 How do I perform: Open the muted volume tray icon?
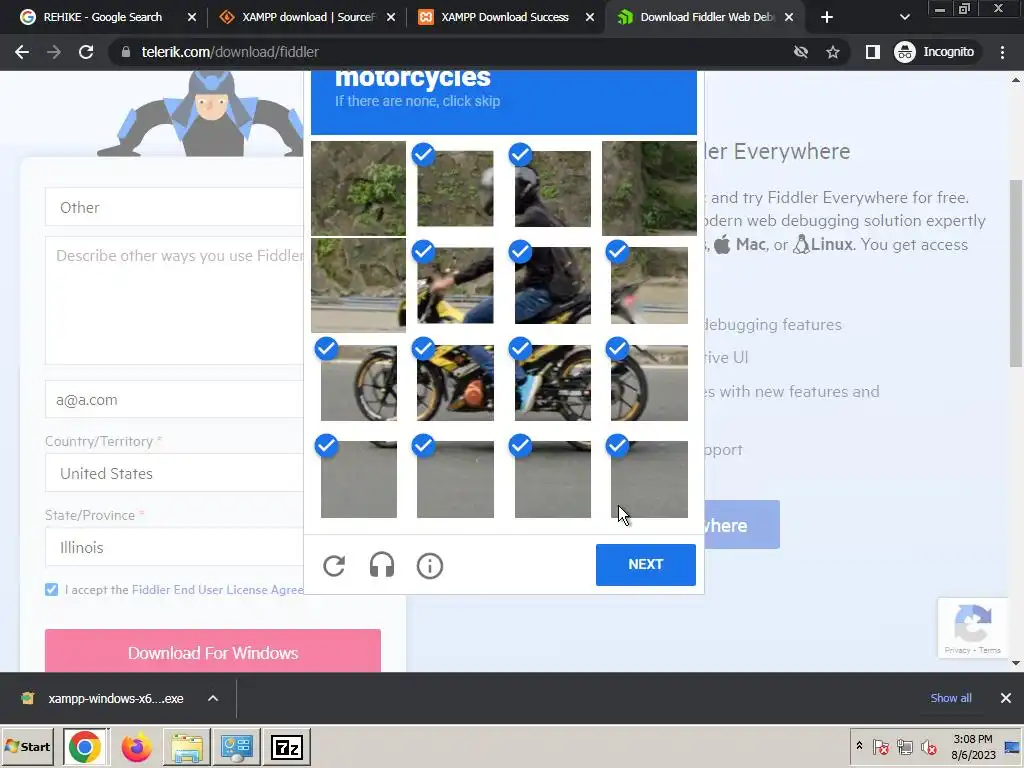(x=928, y=746)
